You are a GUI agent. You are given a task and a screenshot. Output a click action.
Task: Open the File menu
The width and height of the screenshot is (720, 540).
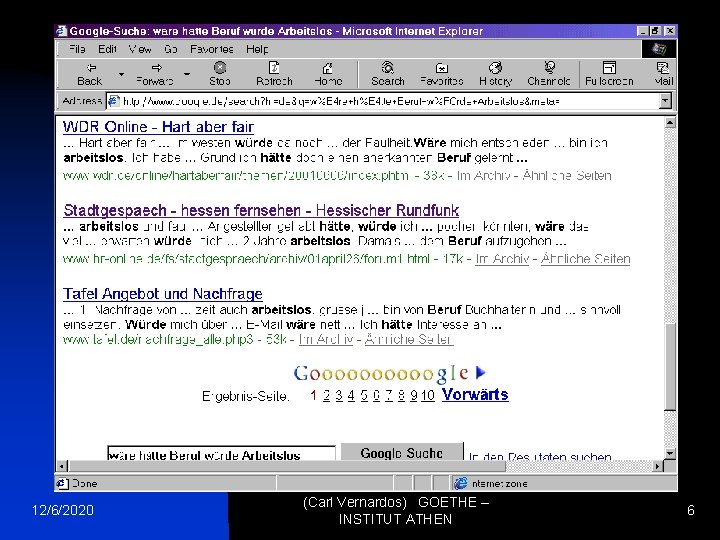77,49
